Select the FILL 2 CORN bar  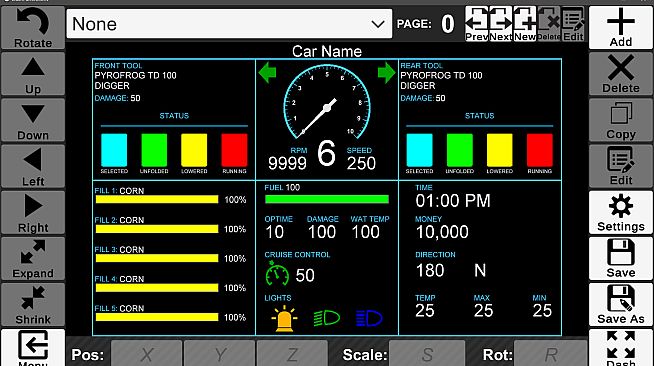pos(157,229)
